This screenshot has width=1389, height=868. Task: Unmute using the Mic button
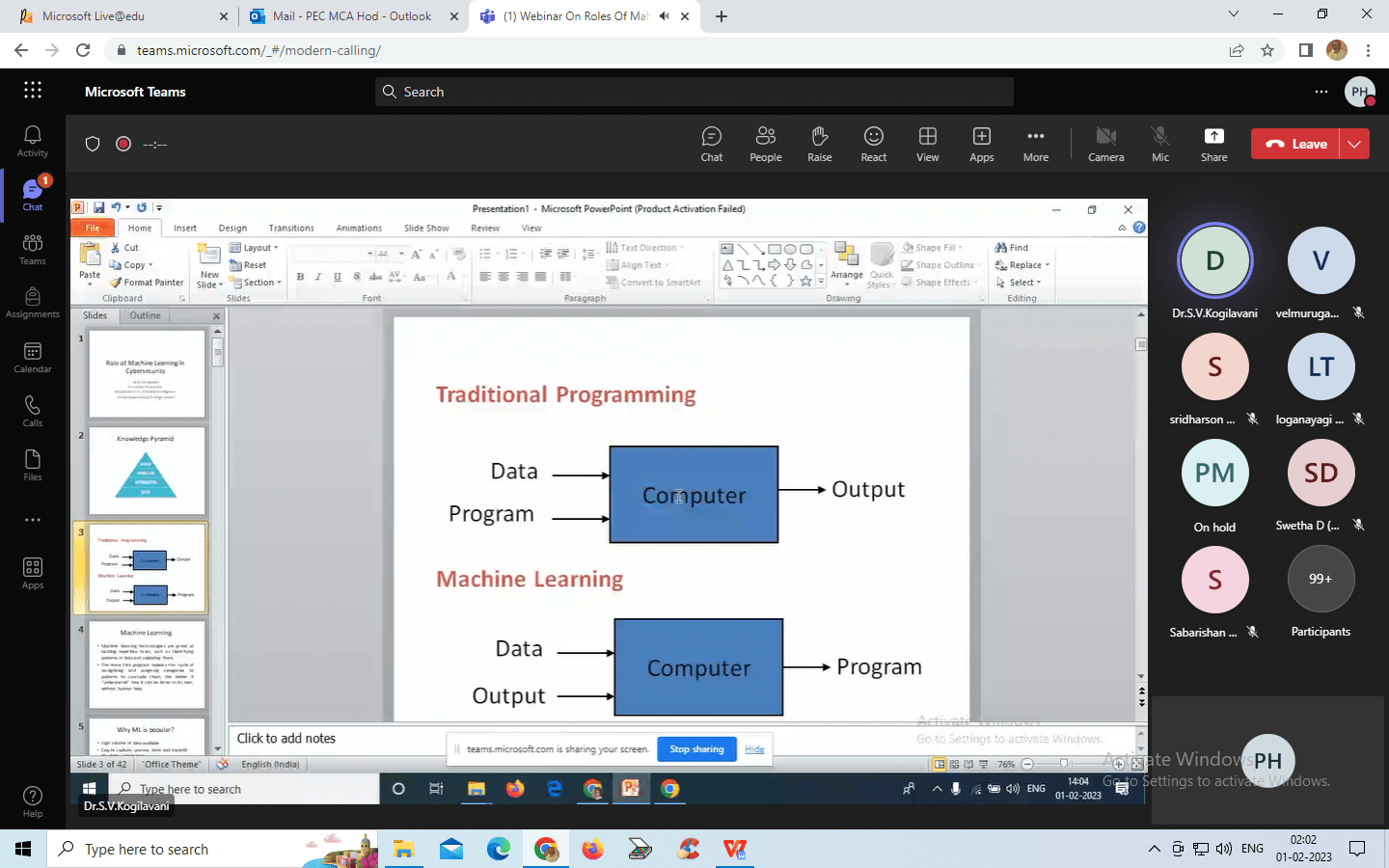1160,144
